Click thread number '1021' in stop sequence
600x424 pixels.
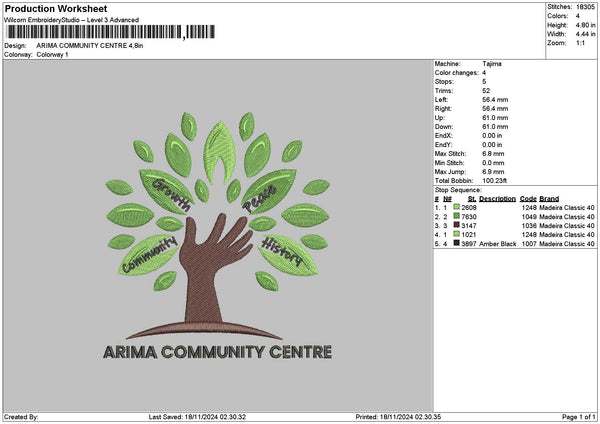pyautogui.click(x=469, y=235)
